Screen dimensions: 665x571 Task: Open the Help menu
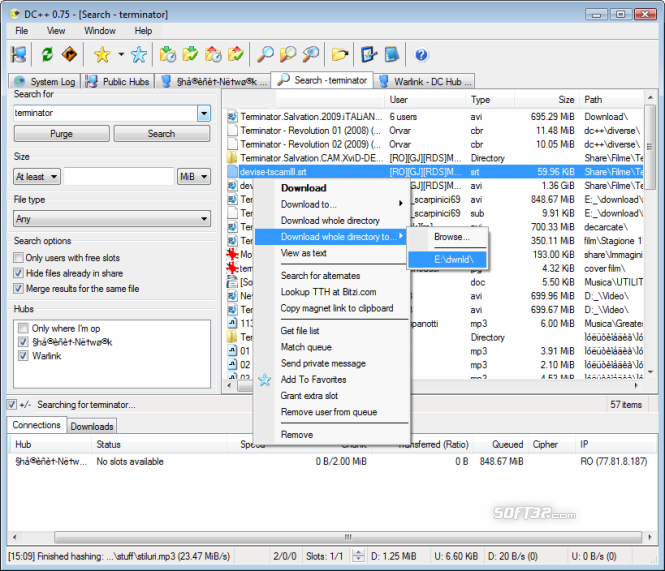[143, 31]
